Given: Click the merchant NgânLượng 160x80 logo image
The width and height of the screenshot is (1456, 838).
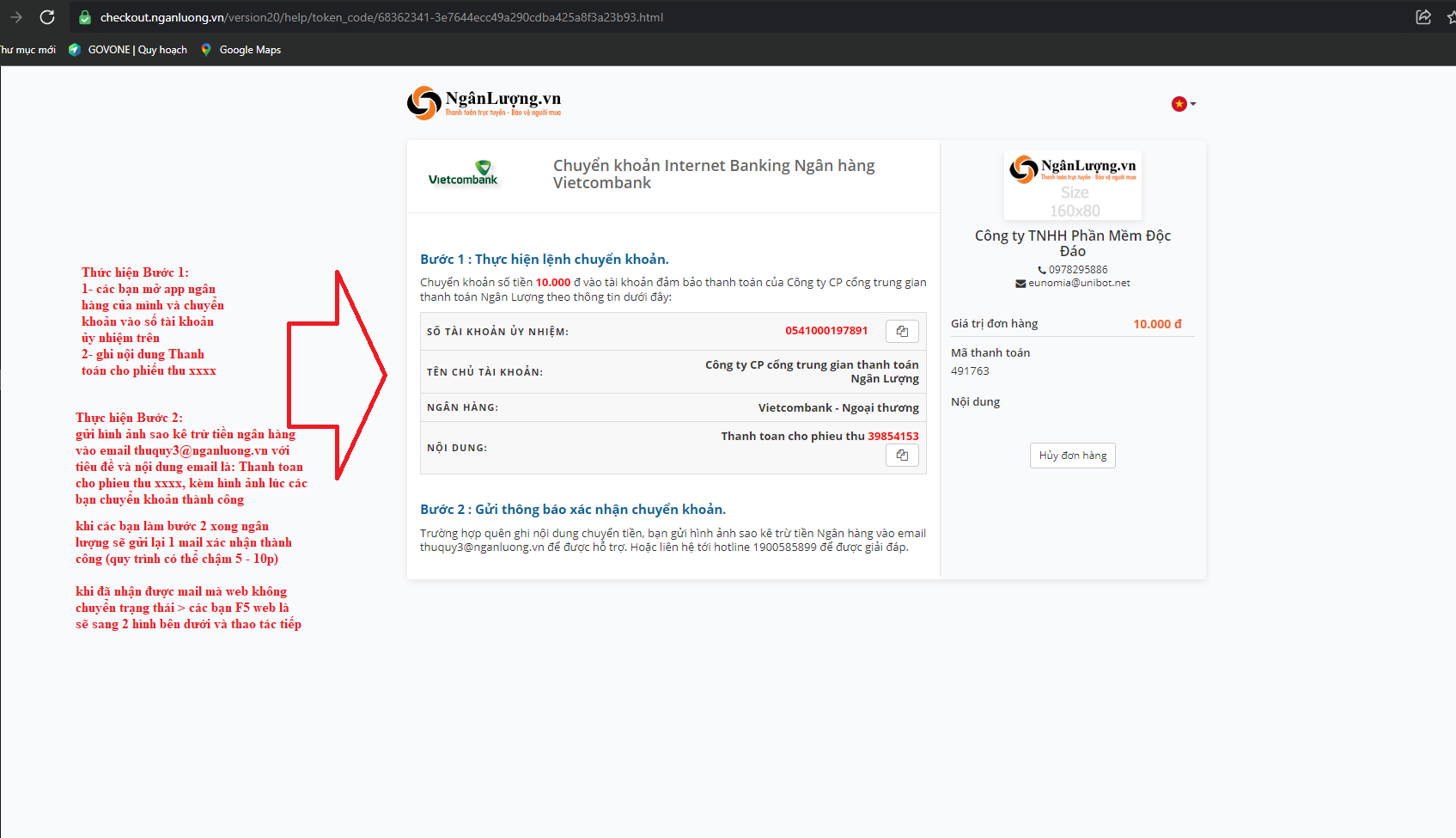Looking at the screenshot, I should click(x=1073, y=186).
